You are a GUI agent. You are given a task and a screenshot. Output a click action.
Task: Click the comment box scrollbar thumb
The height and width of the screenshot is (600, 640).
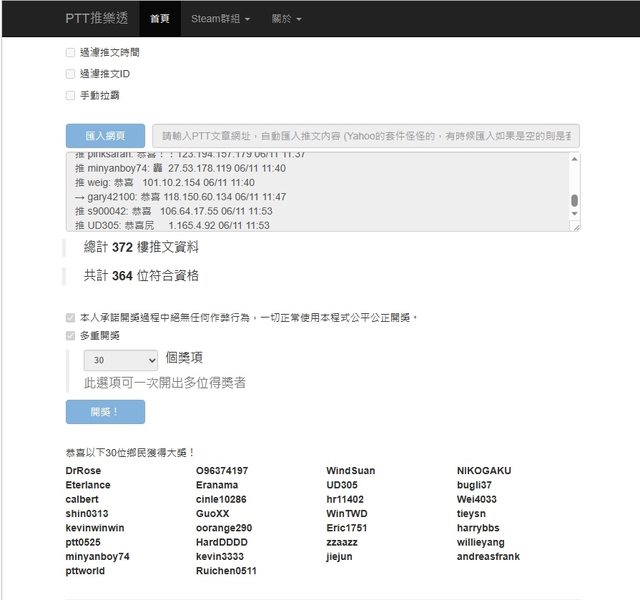(574, 201)
